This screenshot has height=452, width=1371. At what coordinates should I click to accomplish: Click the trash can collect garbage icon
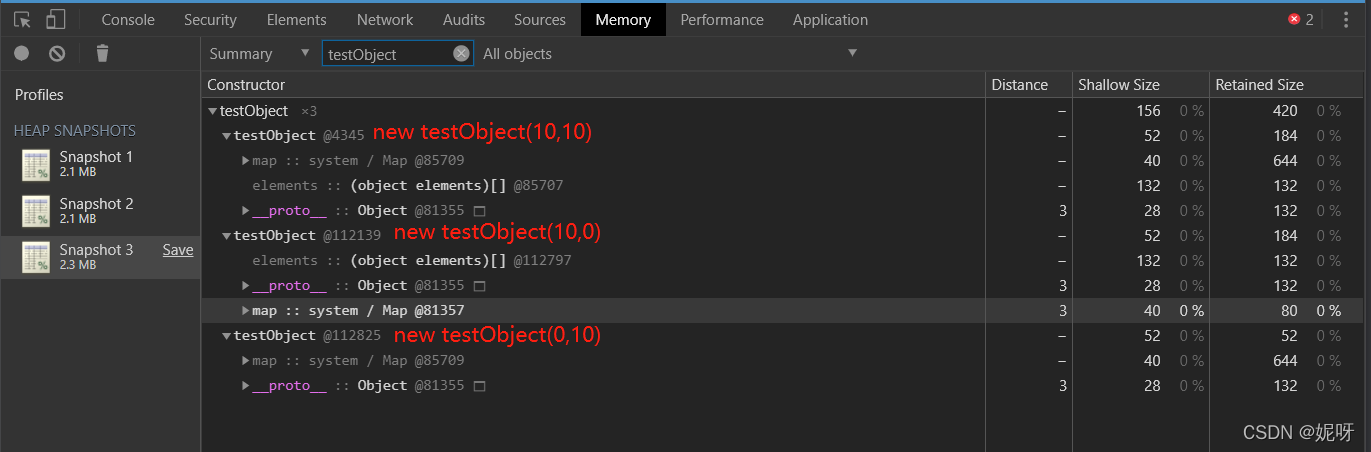tap(102, 53)
